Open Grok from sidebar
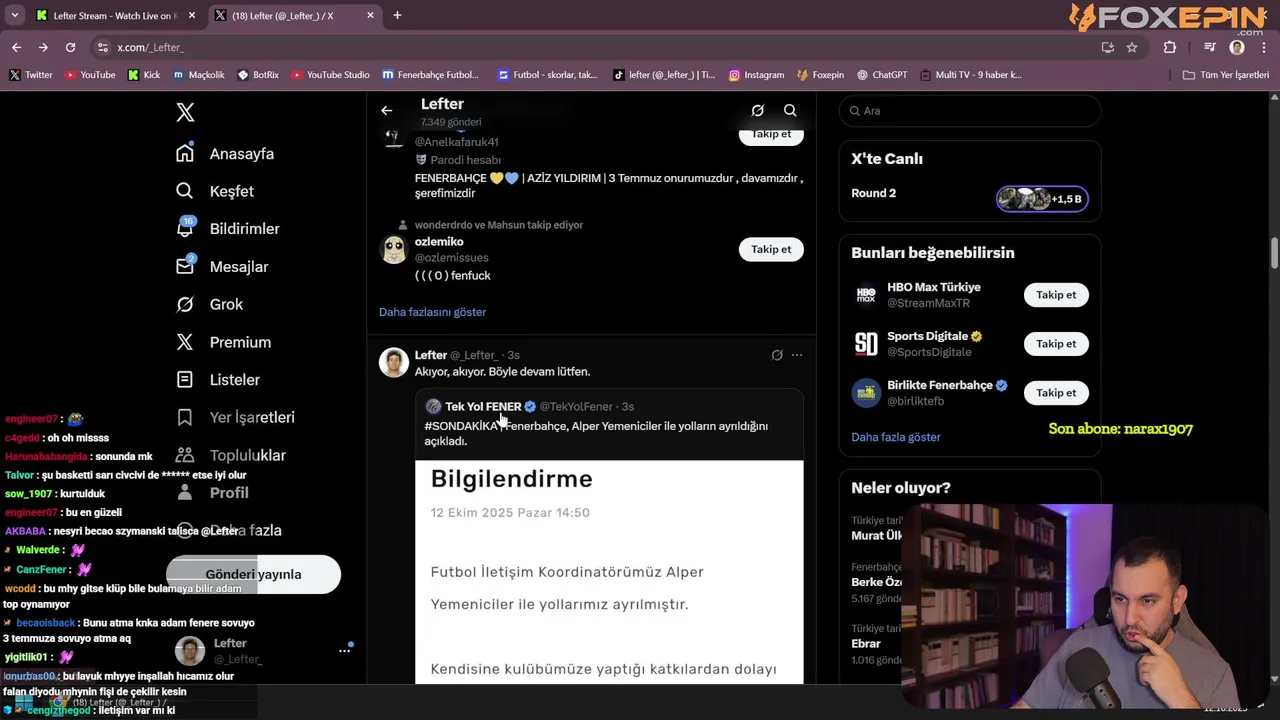Screen dimensions: 1280x720 (209, 304)
